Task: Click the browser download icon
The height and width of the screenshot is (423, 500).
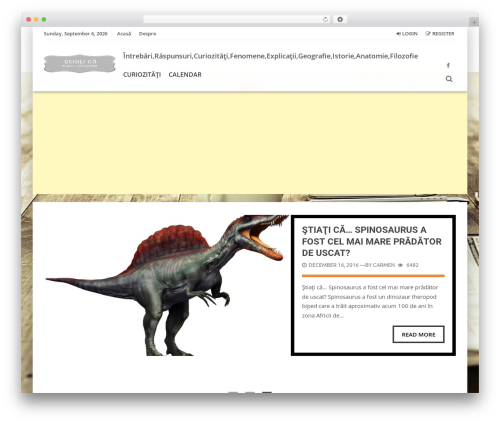Action: pos(340,20)
